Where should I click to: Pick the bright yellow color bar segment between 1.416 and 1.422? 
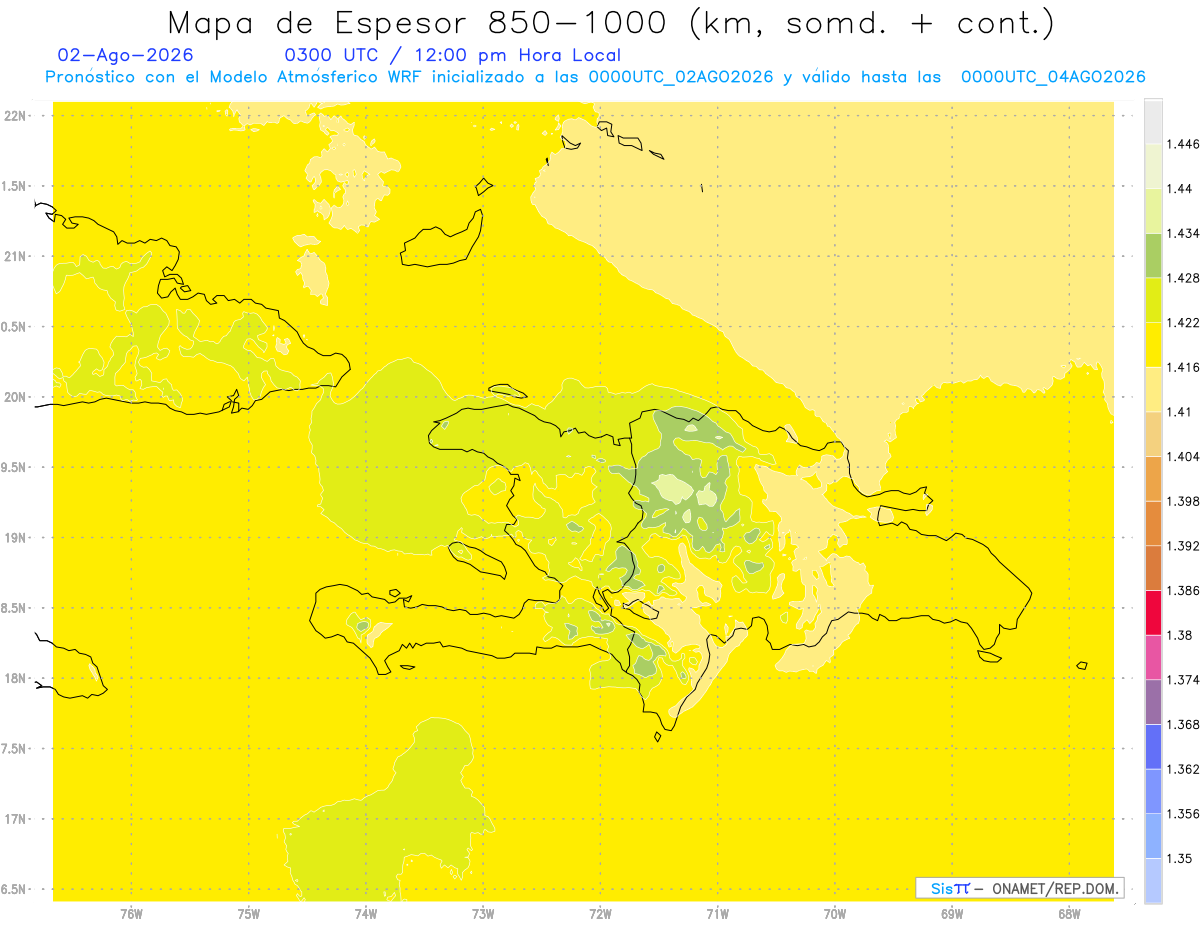[1153, 345]
